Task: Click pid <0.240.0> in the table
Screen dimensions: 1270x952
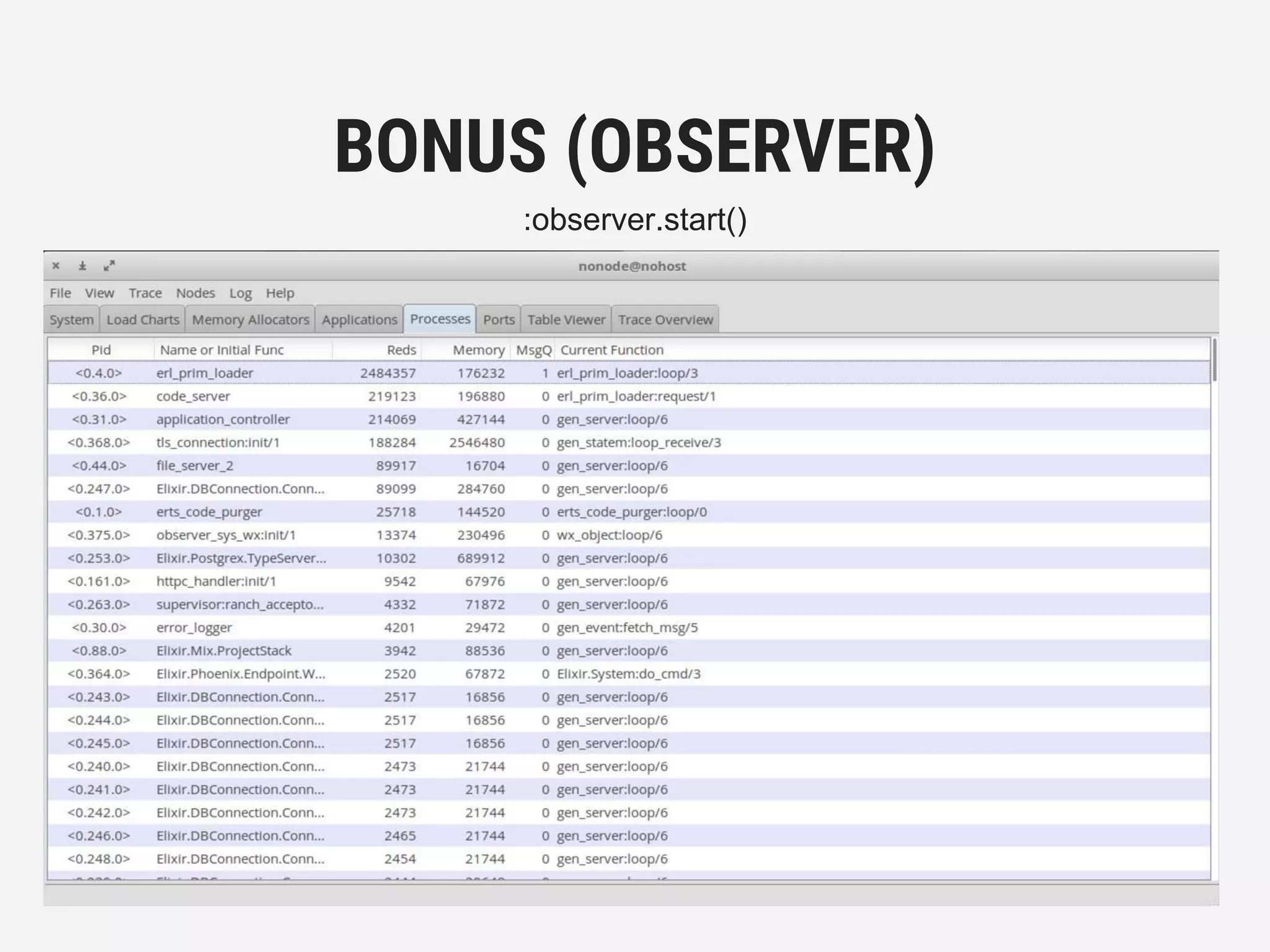Action: (x=99, y=767)
